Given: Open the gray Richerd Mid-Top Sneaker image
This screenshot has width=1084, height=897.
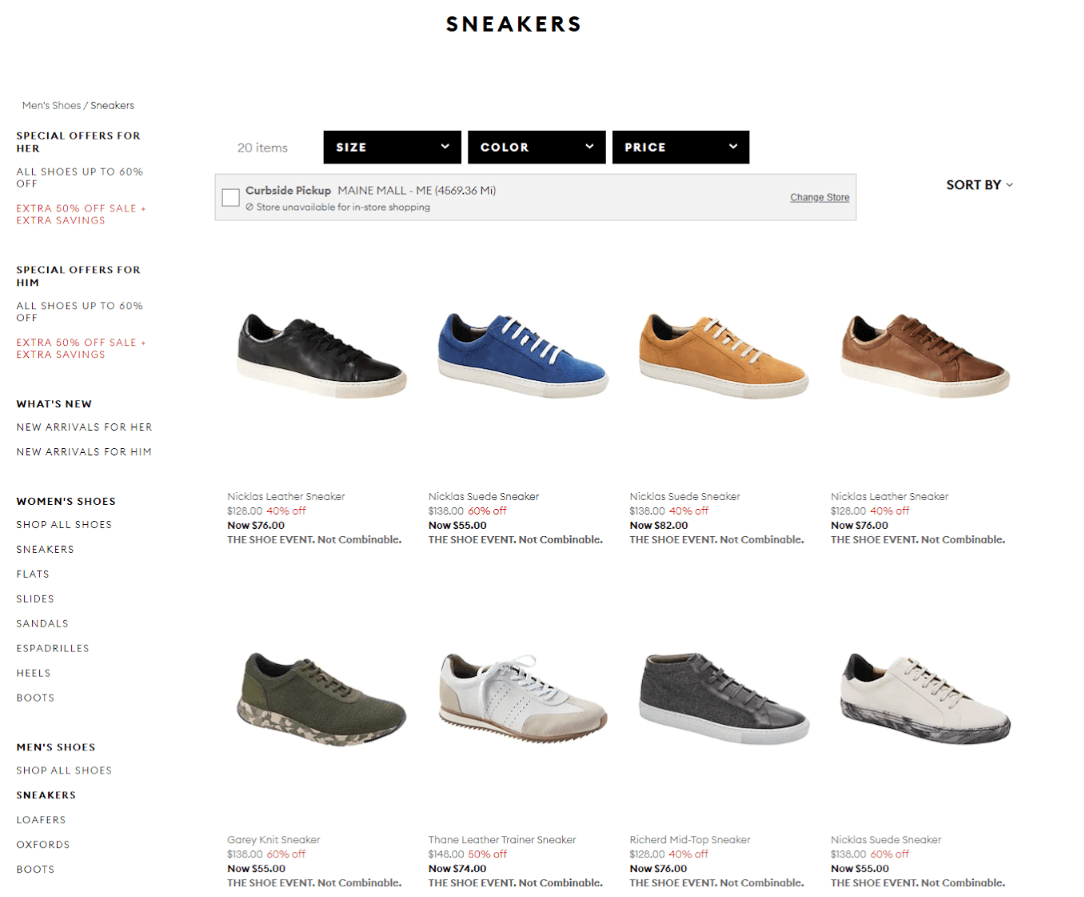Looking at the screenshot, I should point(724,698).
